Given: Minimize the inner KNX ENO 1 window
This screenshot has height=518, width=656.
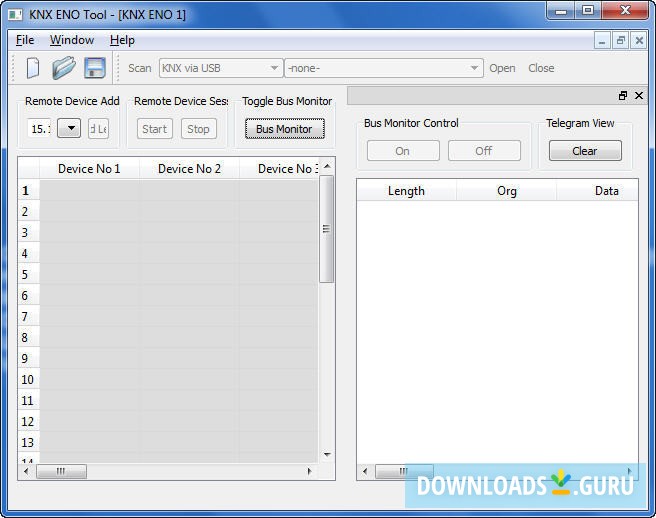Looking at the screenshot, I should click(602, 41).
